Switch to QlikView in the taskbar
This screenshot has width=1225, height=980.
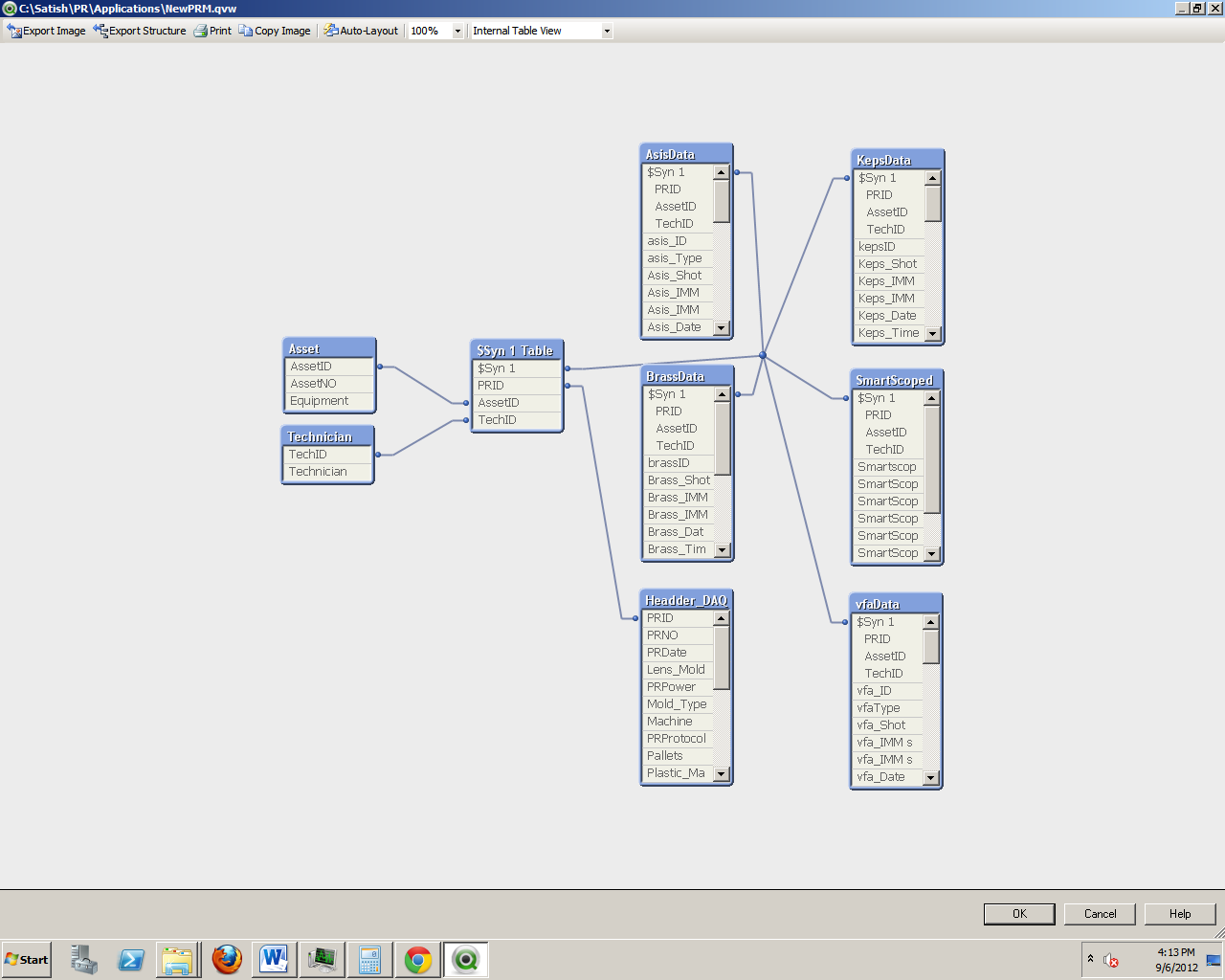click(x=466, y=959)
